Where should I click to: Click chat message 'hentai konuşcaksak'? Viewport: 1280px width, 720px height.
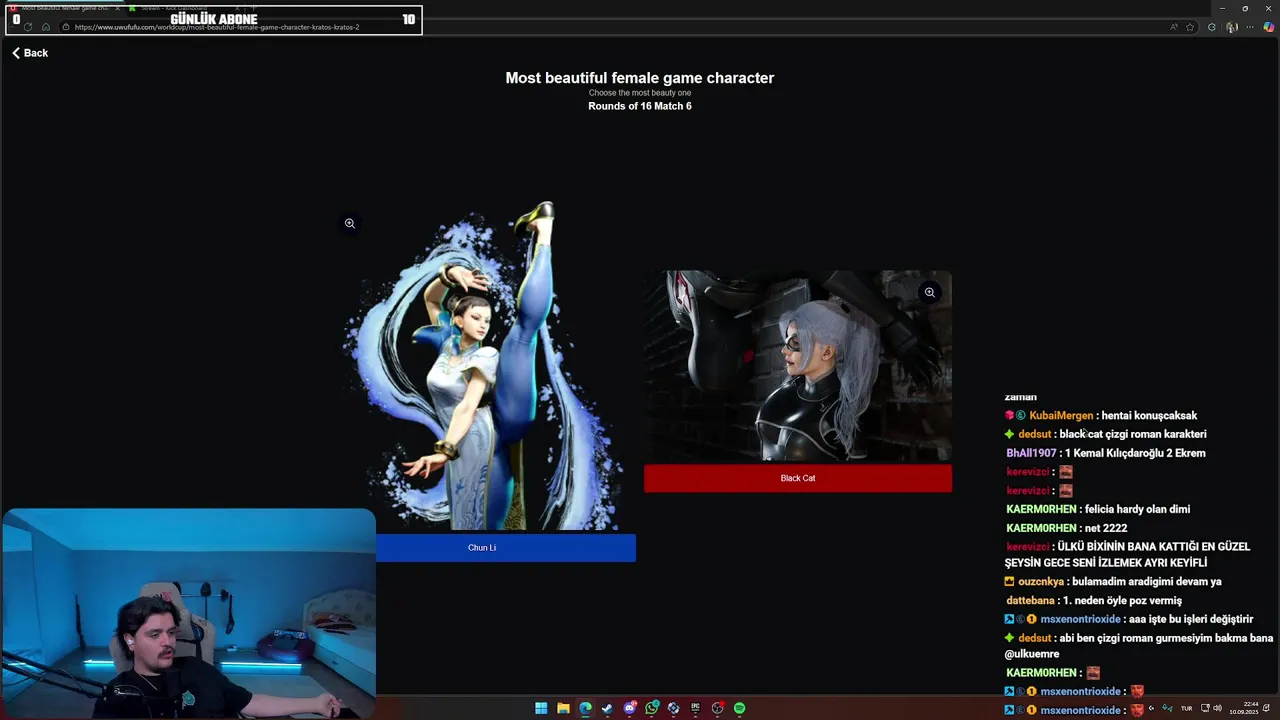[1149, 416]
